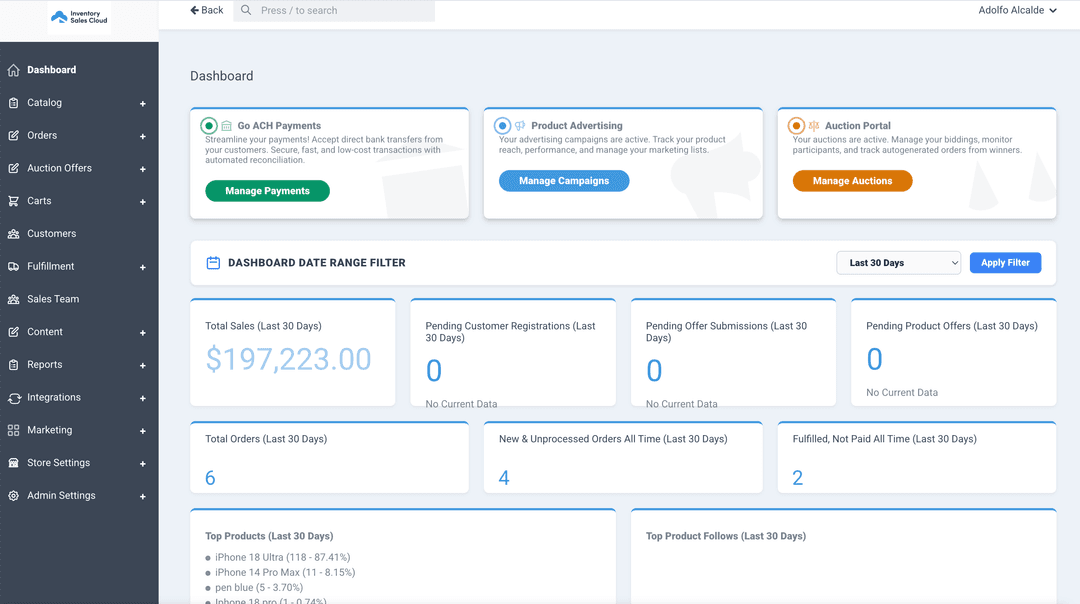Select the orange Auction Portal radio indicator
Screen dimensions: 1080x604
point(796,125)
